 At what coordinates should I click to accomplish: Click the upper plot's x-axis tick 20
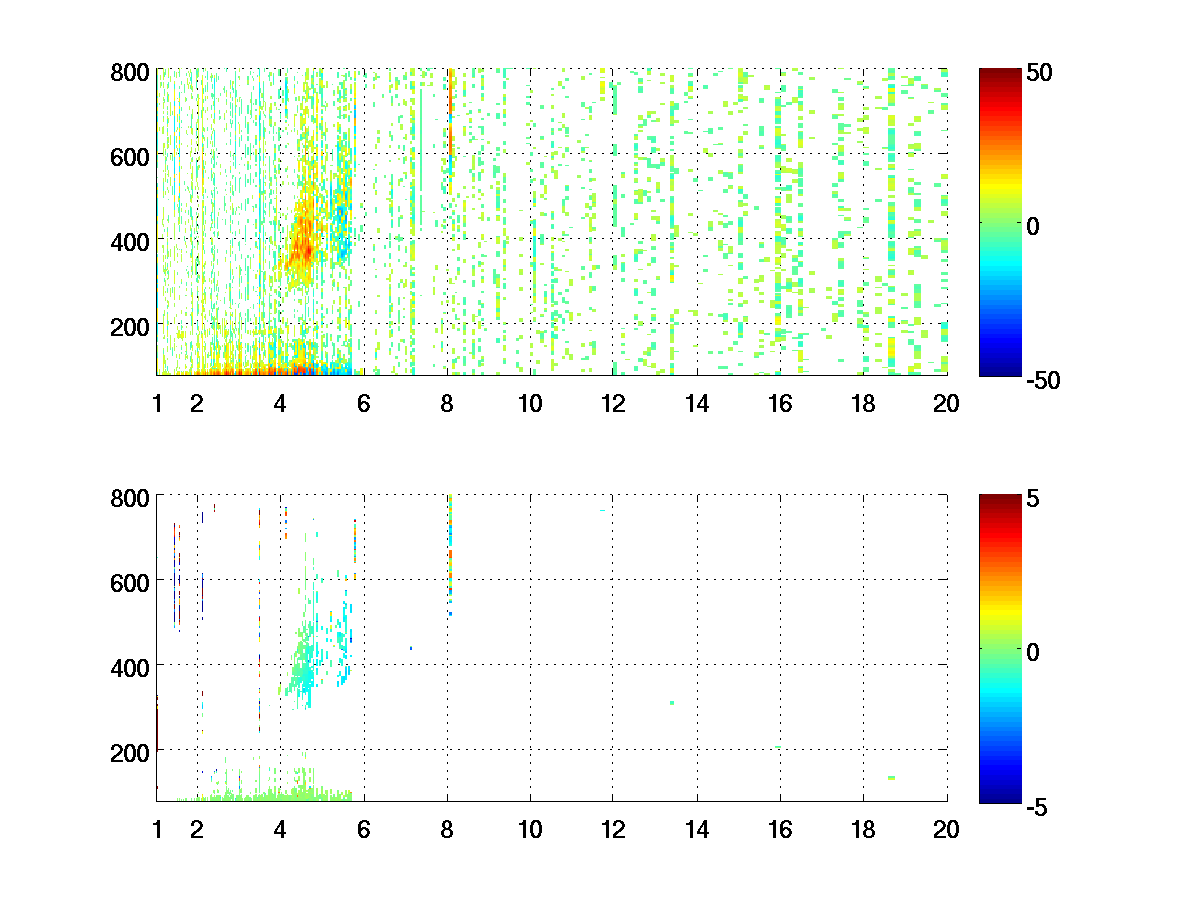tap(946, 404)
